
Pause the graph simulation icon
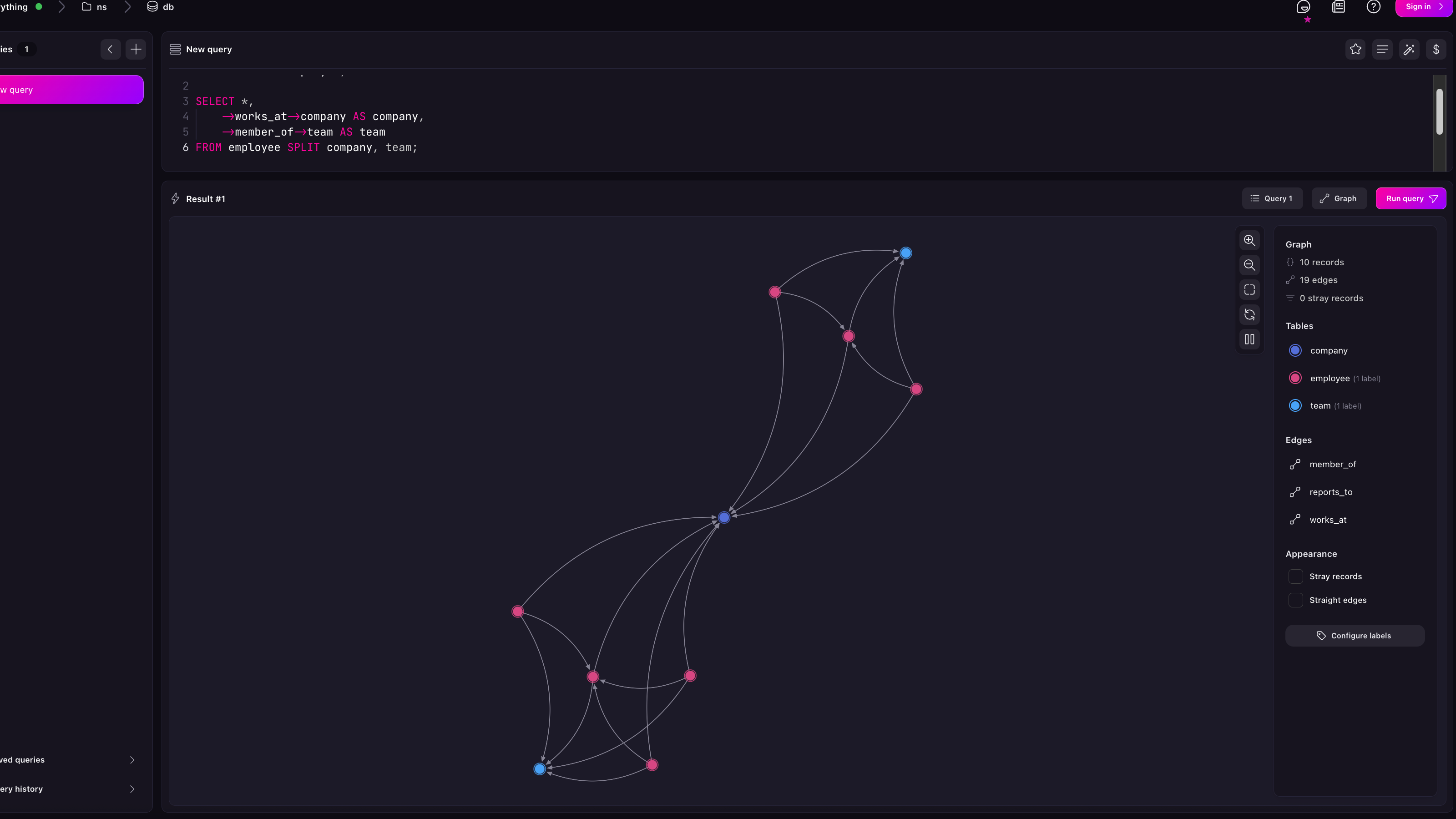[x=1249, y=340]
